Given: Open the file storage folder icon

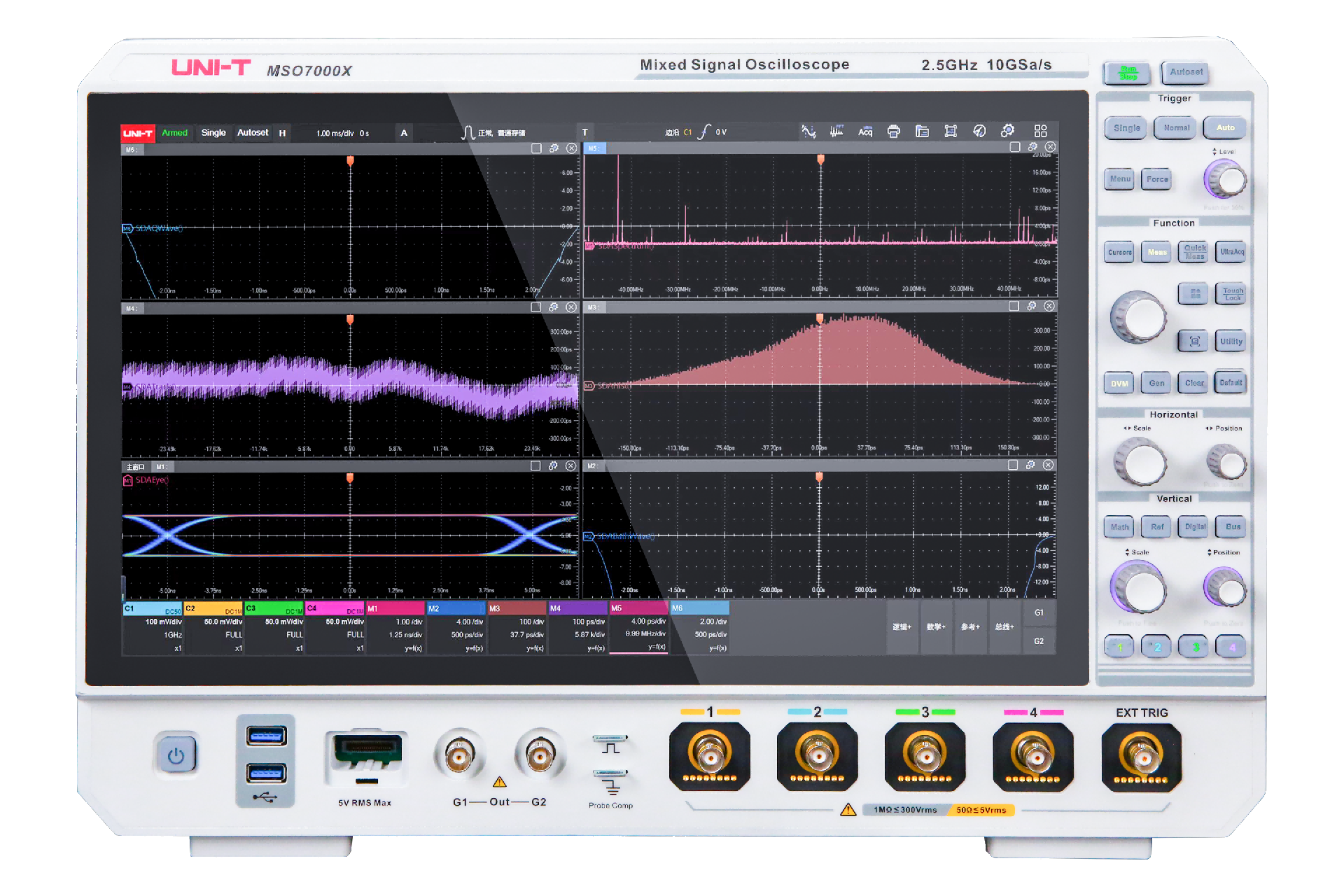Looking at the screenshot, I should point(922,132).
